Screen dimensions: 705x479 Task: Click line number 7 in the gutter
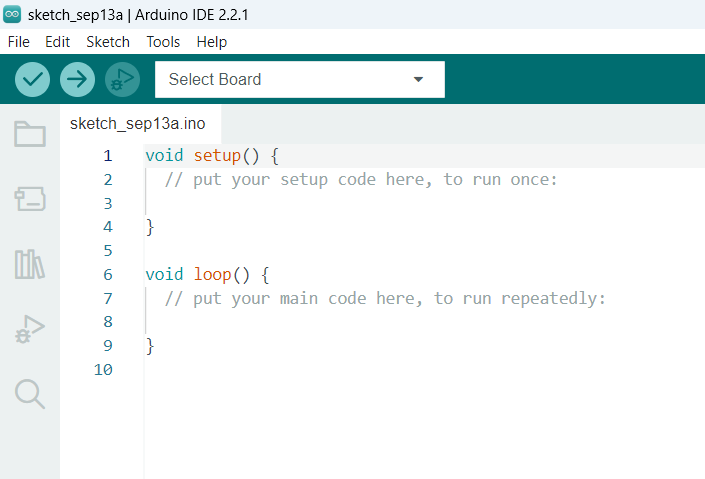coord(108,298)
